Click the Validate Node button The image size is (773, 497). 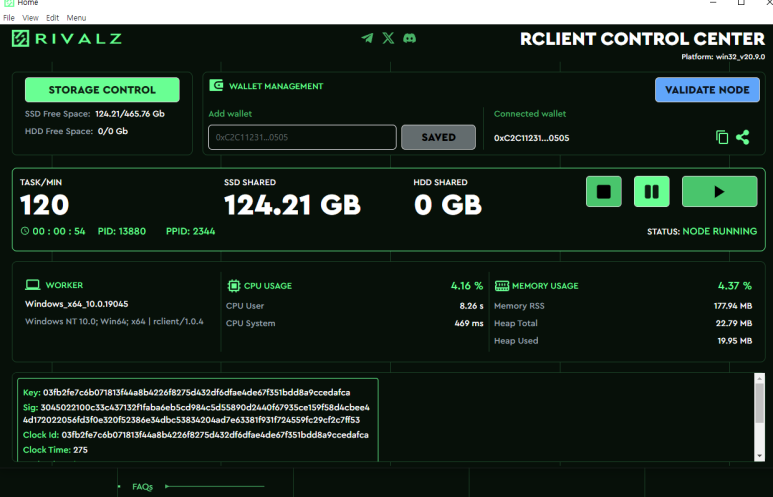tap(707, 90)
